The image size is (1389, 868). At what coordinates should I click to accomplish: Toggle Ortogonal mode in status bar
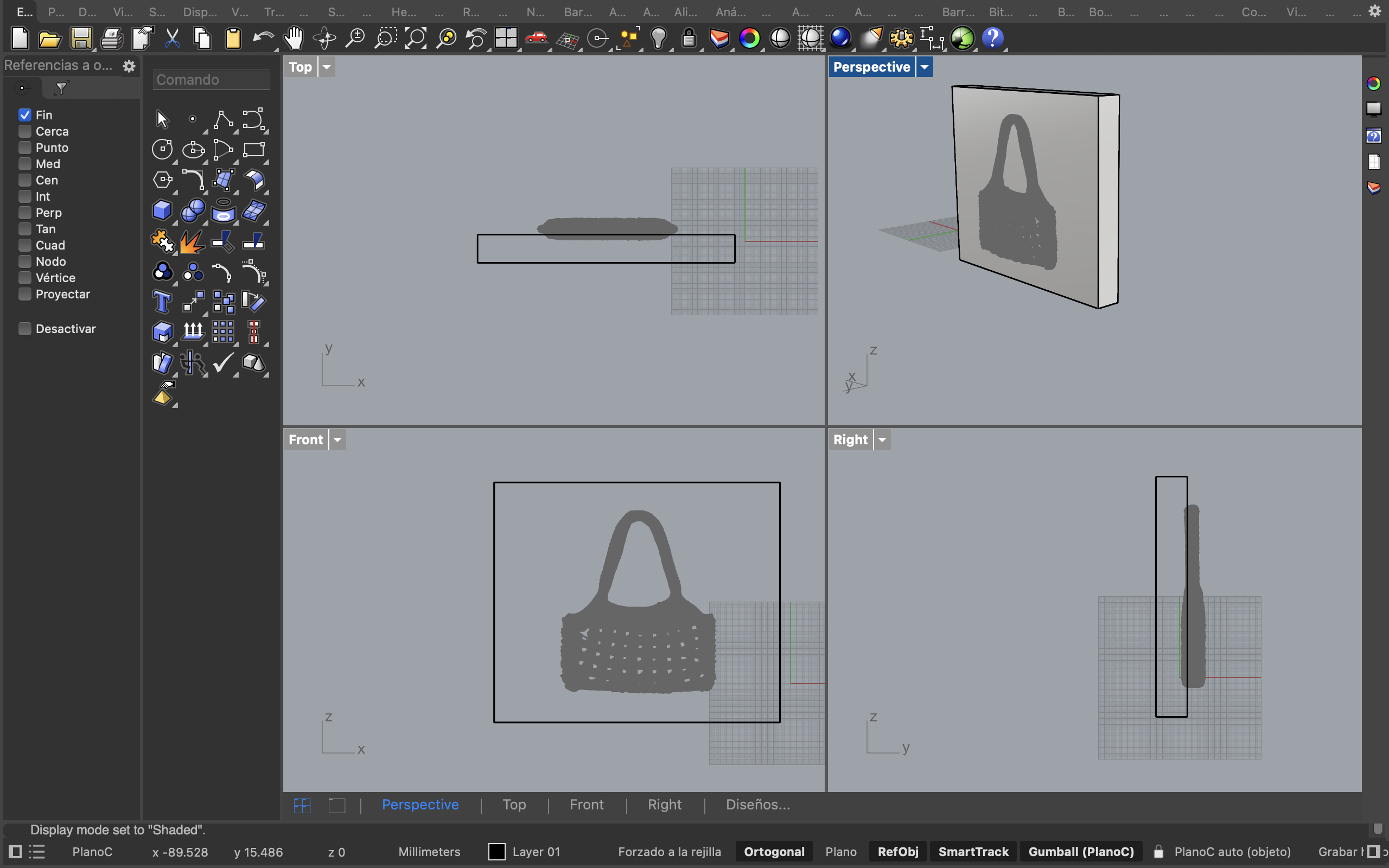pyautogui.click(x=774, y=851)
